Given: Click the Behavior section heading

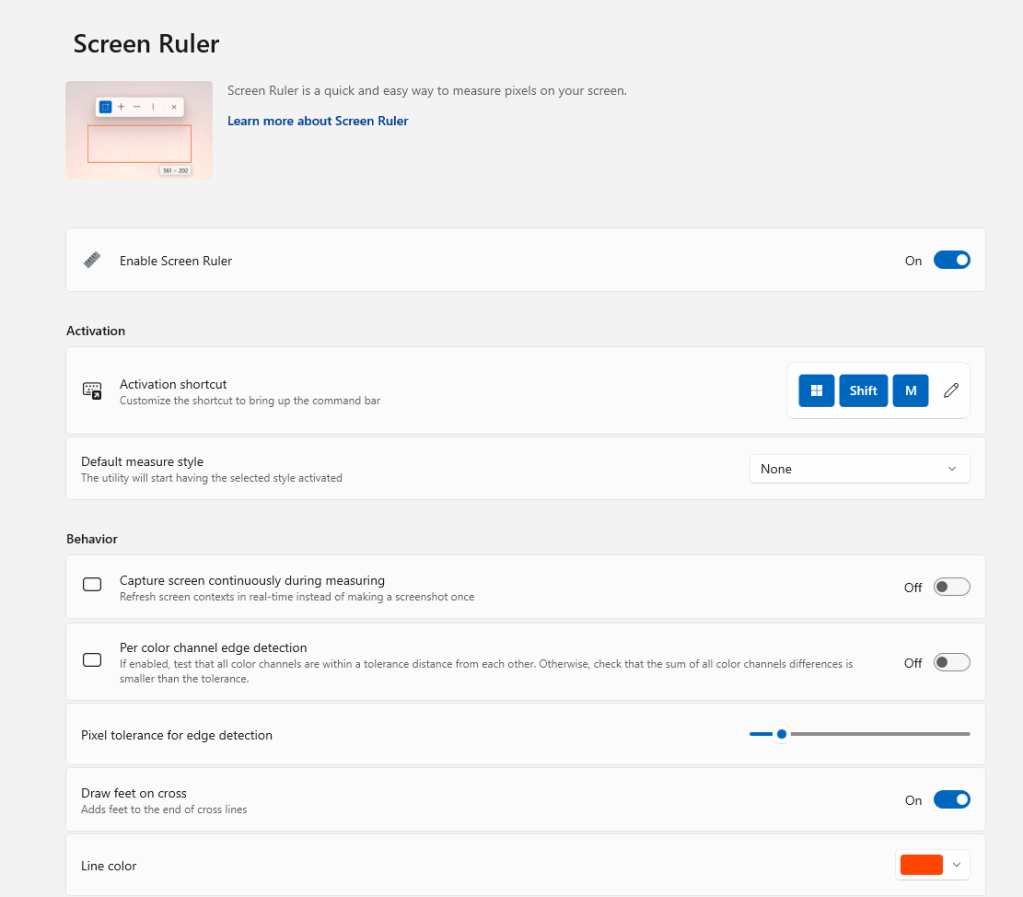Looking at the screenshot, I should (92, 539).
